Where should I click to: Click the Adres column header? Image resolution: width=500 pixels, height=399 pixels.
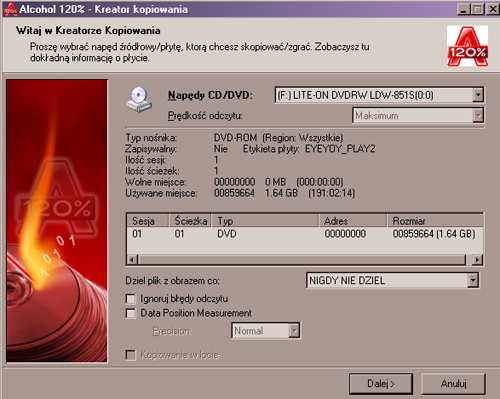coord(353,221)
